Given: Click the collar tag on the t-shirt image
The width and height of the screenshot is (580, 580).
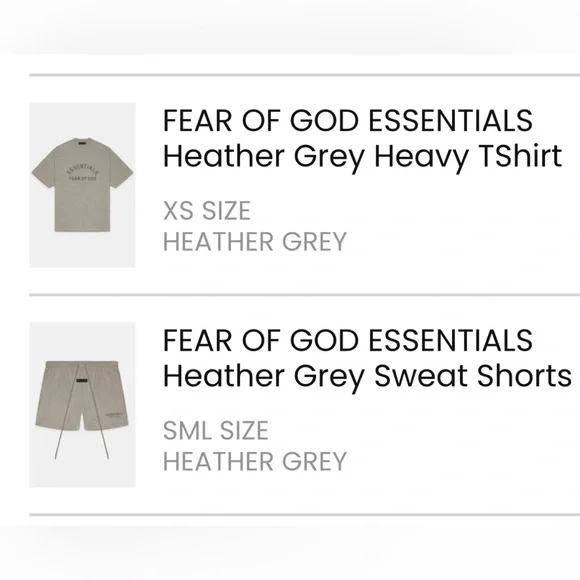Looking at the screenshot, I should pyautogui.click(x=82, y=141).
